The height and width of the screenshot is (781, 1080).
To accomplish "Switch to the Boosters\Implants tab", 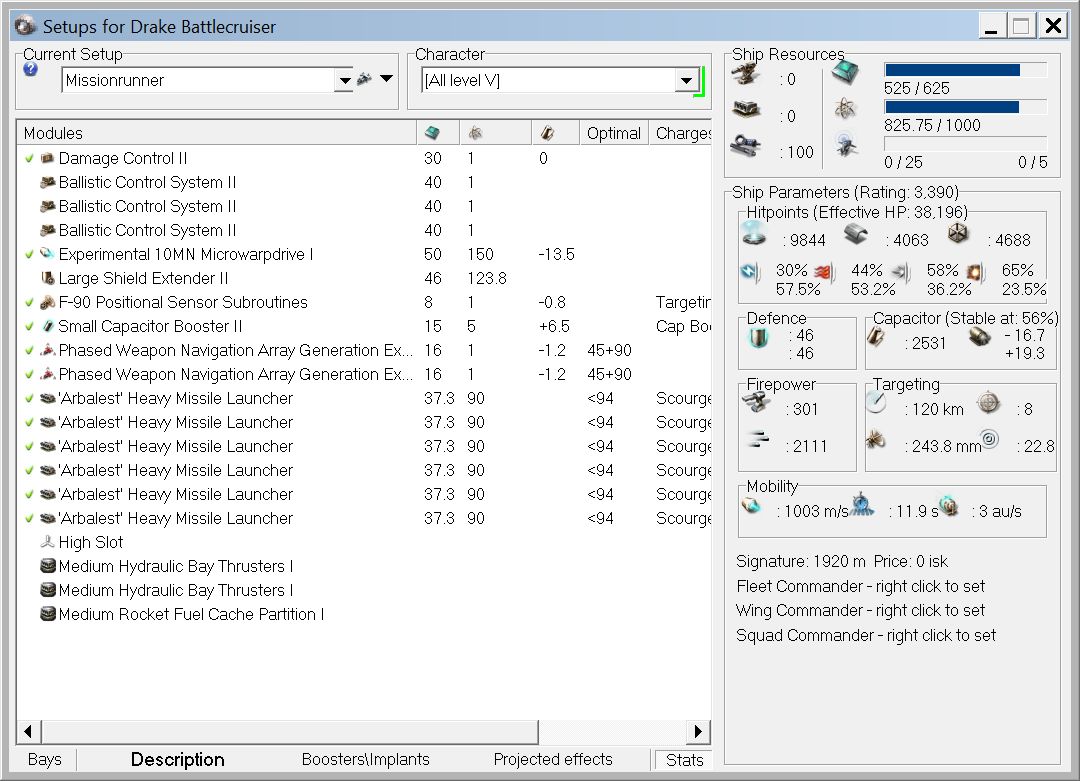I will pyautogui.click(x=365, y=760).
